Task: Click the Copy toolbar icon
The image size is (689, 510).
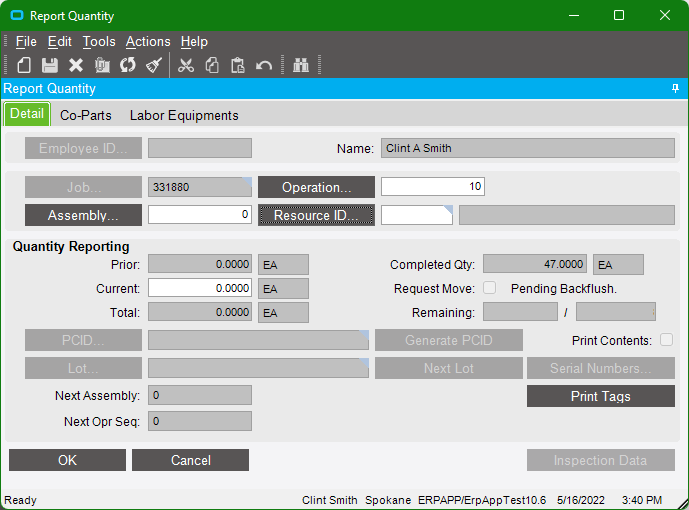Action: click(x=212, y=65)
